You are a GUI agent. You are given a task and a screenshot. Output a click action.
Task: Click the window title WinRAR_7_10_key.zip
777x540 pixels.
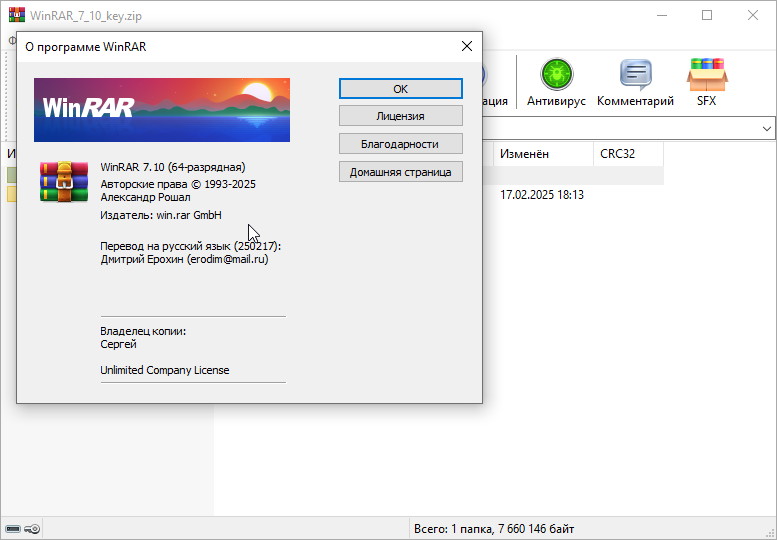pos(86,16)
